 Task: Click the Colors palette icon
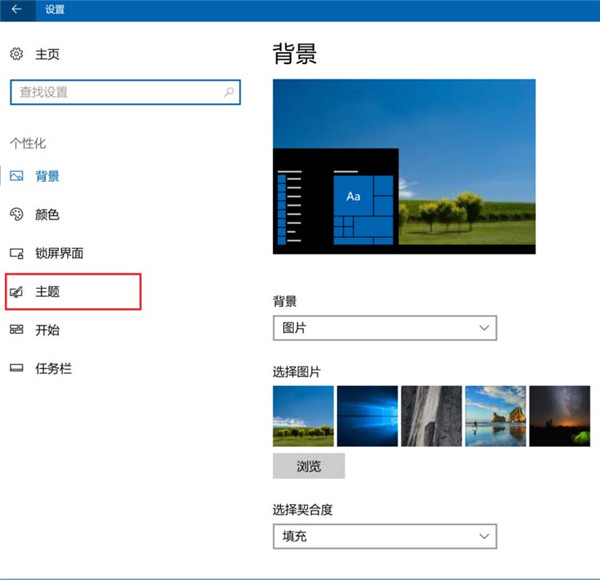pos(16,214)
